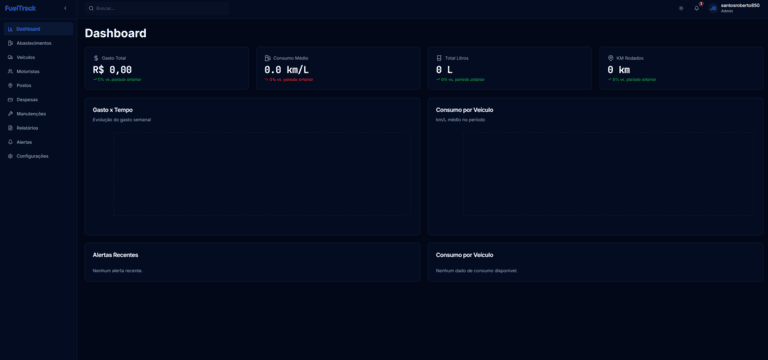Focus the Buscar search field
This screenshot has height=360, width=768.
click(157, 8)
